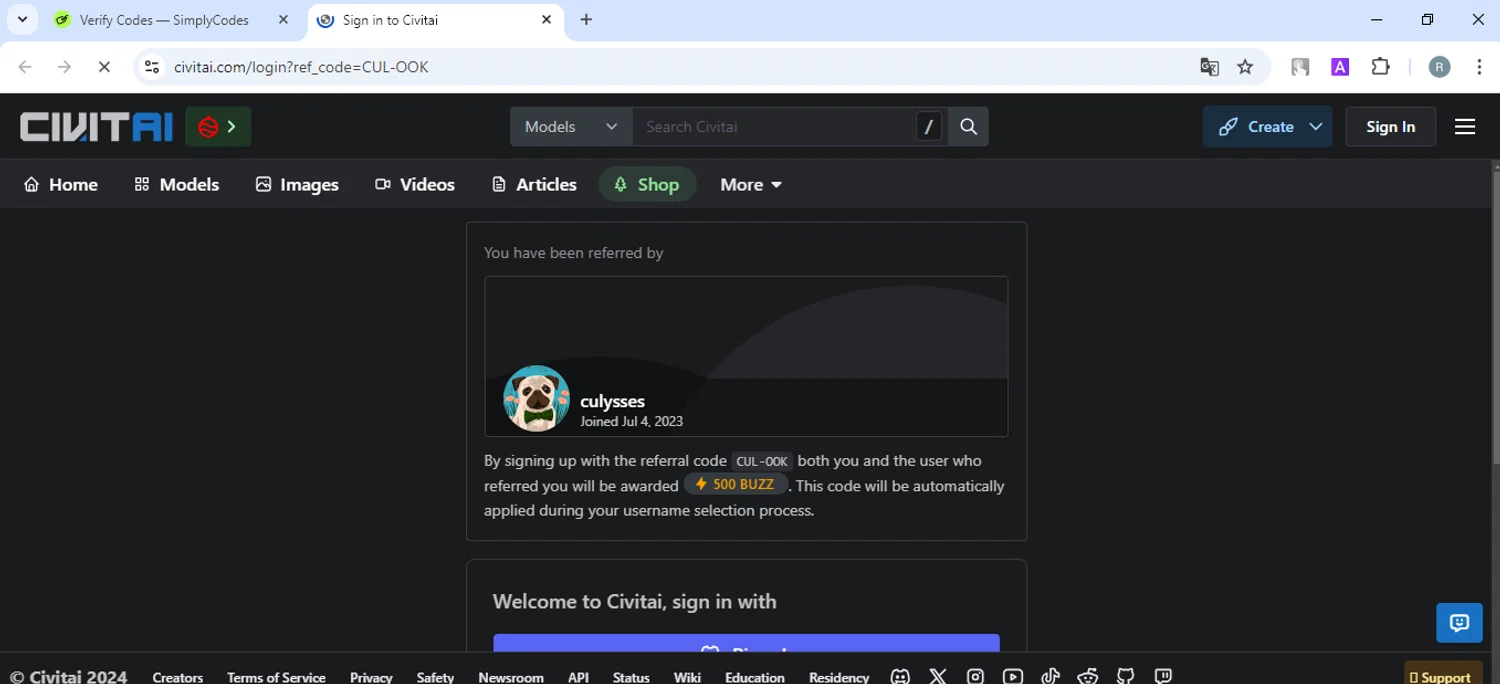Open the Instagram footer icon

975,676
